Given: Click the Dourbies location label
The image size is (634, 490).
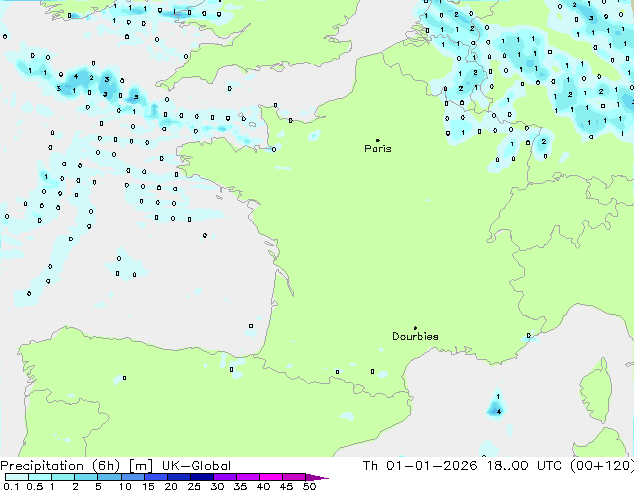Looking at the screenshot, I should tap(415, 336).
